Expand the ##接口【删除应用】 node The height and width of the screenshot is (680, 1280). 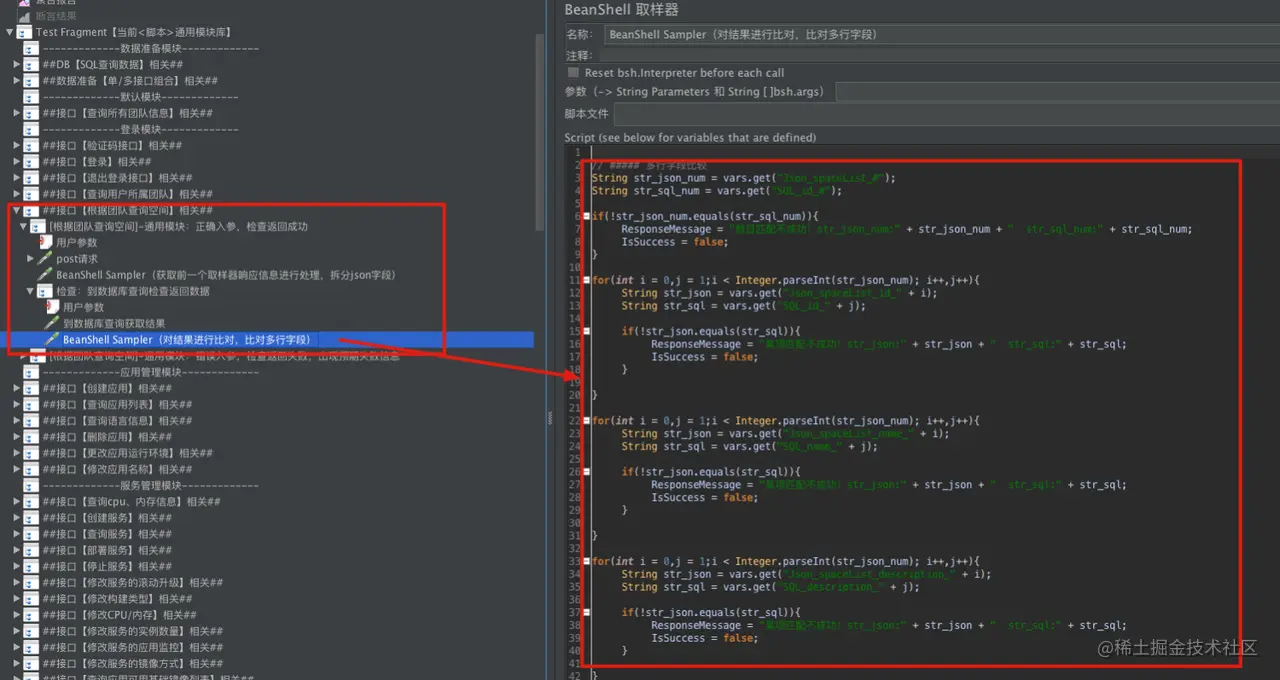(x=17, y=437)
